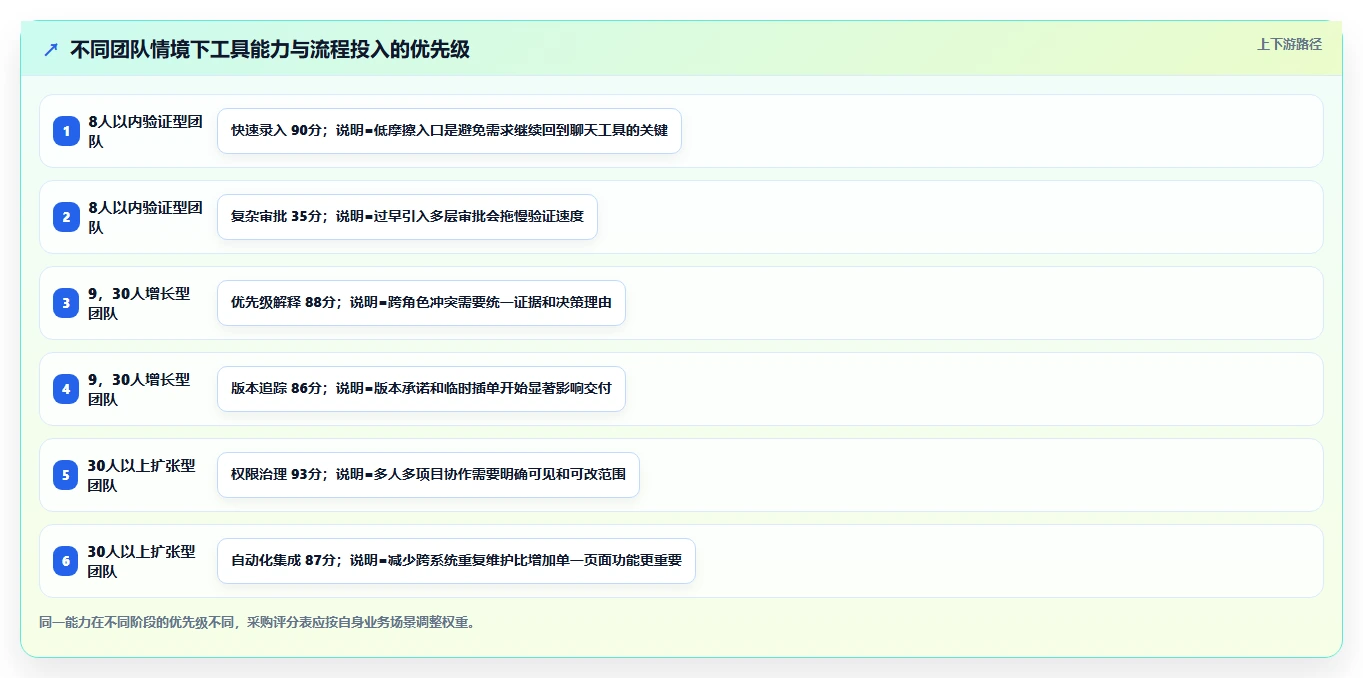Click 30人以上扩张型团队 label in the 权限治理 row
Screen dimensions: 1363x678
coord(142,475)
